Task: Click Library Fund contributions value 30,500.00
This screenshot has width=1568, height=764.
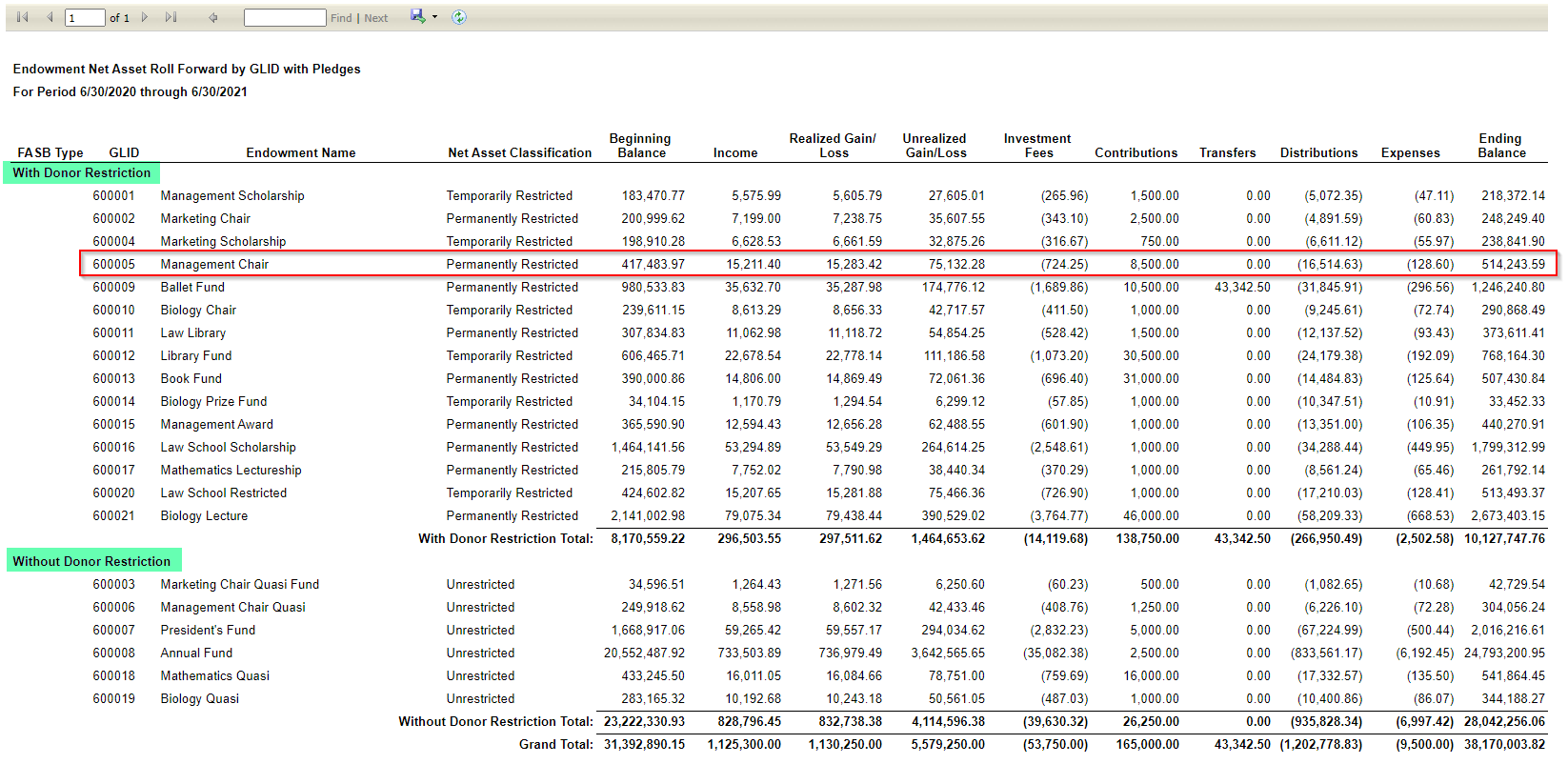Action: click(1151, 355)
